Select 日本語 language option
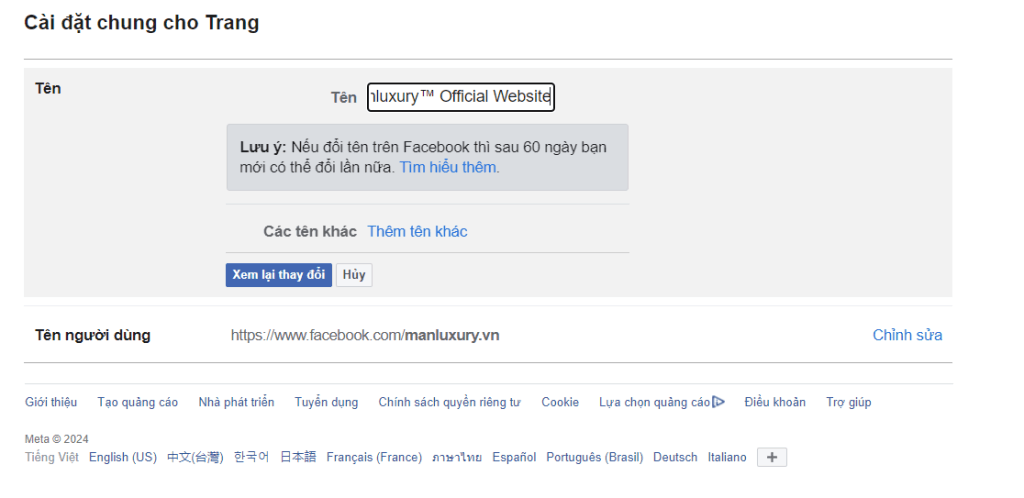 pyautogui.click(x=298, y=457)
